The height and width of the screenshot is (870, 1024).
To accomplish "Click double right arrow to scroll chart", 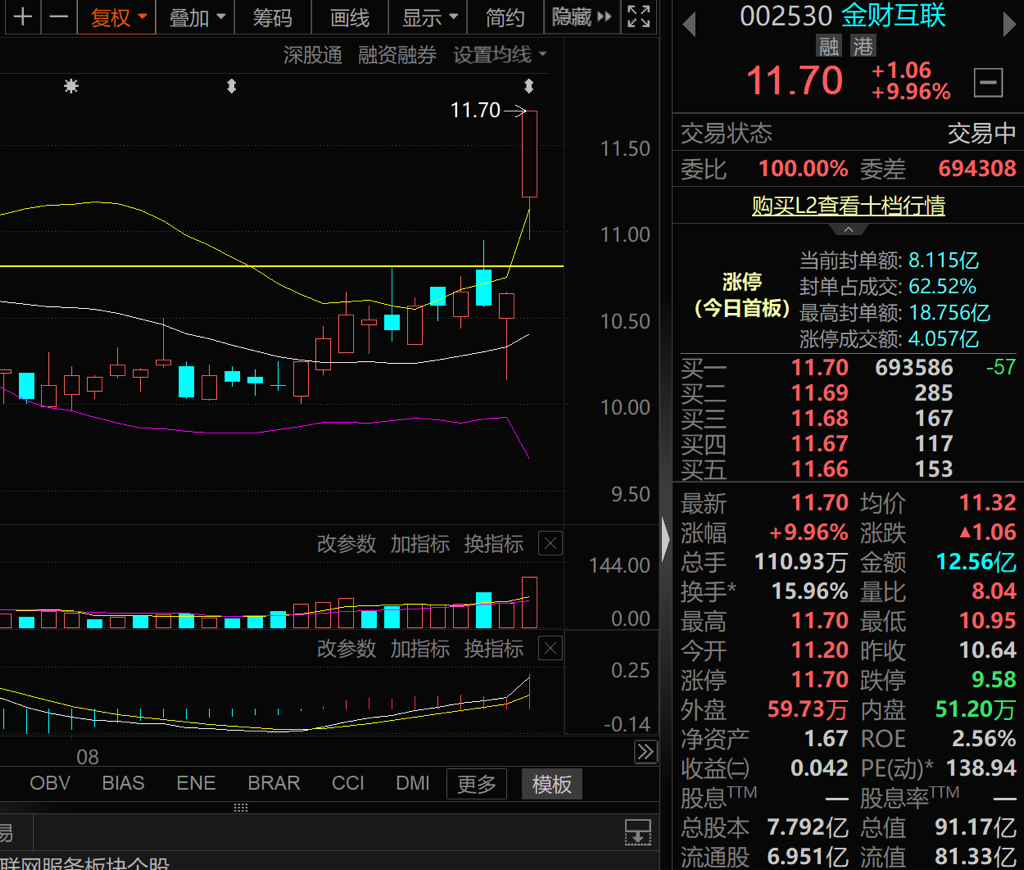I will point(645,752).
